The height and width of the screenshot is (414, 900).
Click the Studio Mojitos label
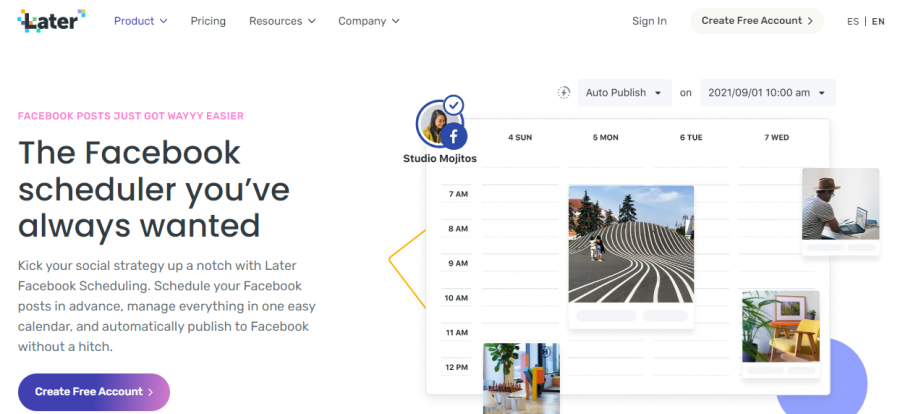pos(440,158)
